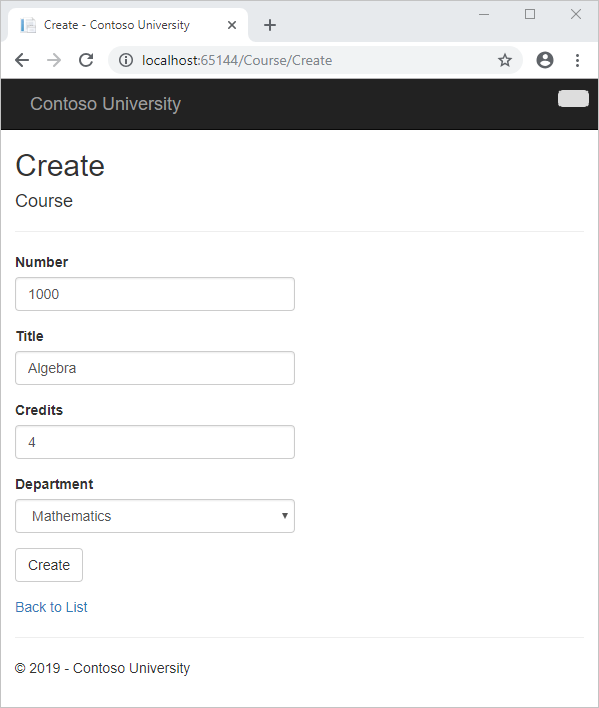
Task: Focus the Number field containing 1000
Action: tap(155, 294)
